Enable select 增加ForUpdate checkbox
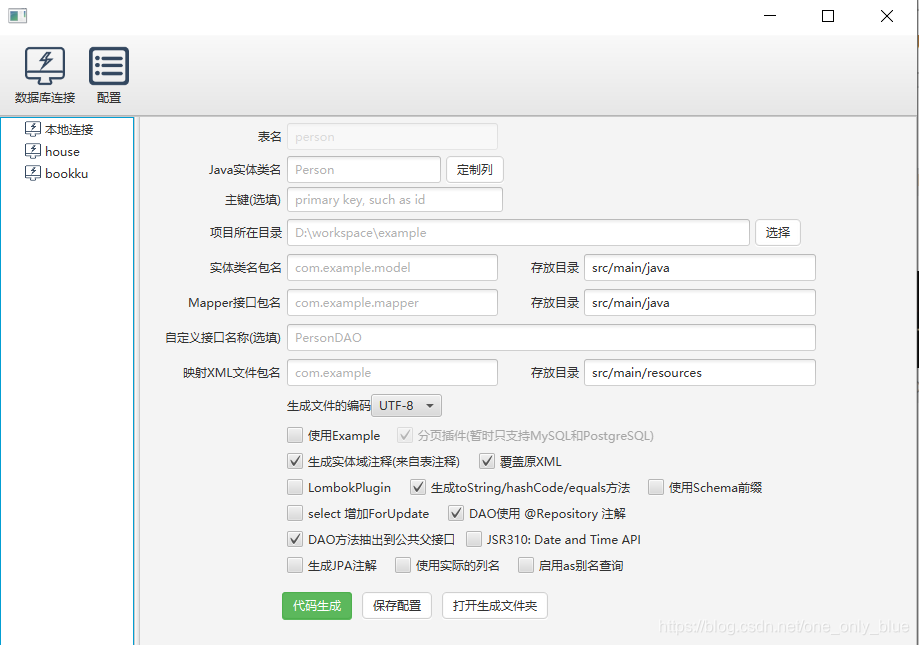The height and width of the screenshot is (645, 919). pos(295,513)
